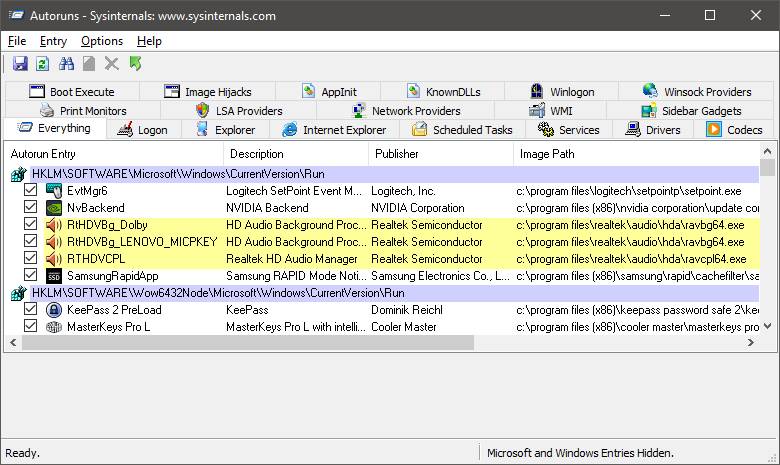
Task: Switch to the Image Hijacks tab
Action: click(208, 92)
